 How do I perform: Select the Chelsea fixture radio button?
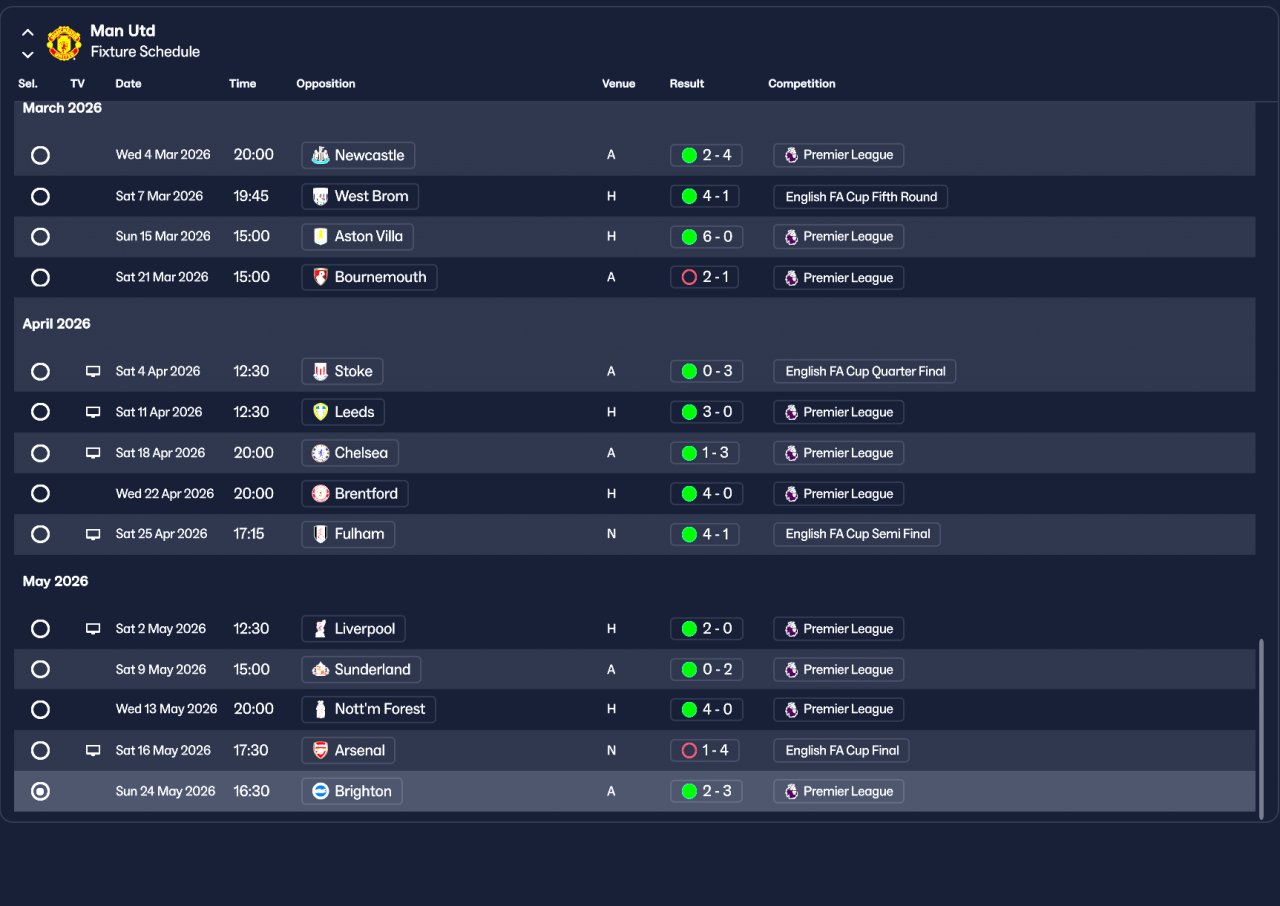[40, 453]
